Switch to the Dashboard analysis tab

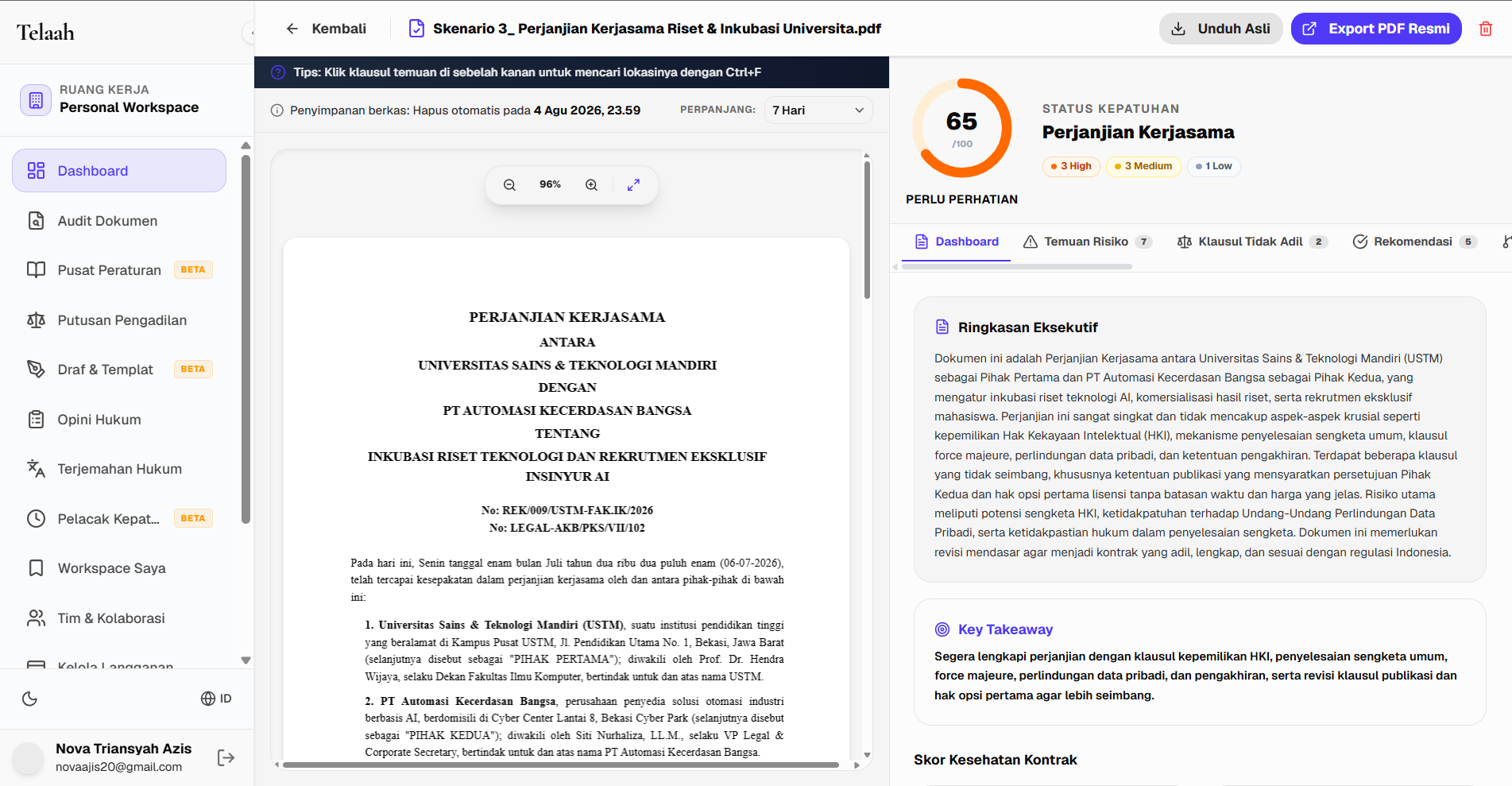(957, 242)
